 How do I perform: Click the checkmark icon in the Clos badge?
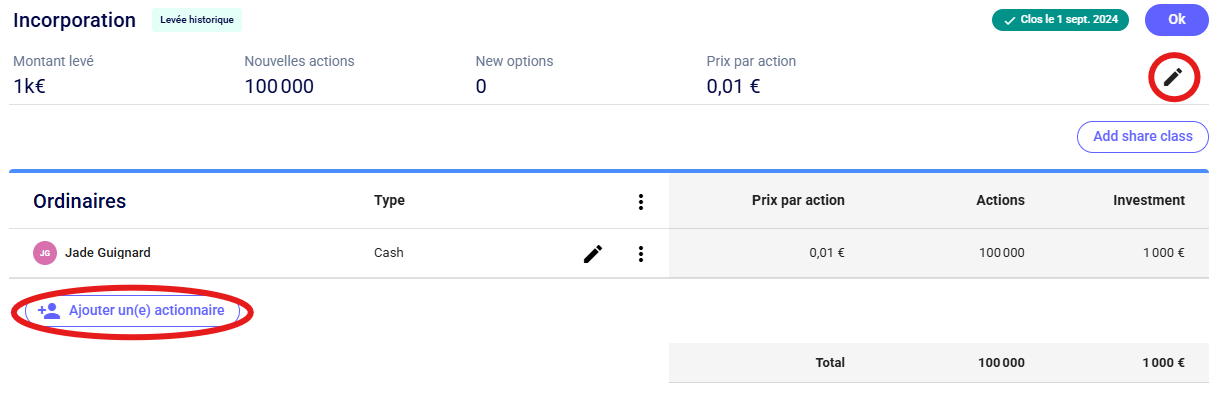pyautogui.click(x=1009, y=20)
